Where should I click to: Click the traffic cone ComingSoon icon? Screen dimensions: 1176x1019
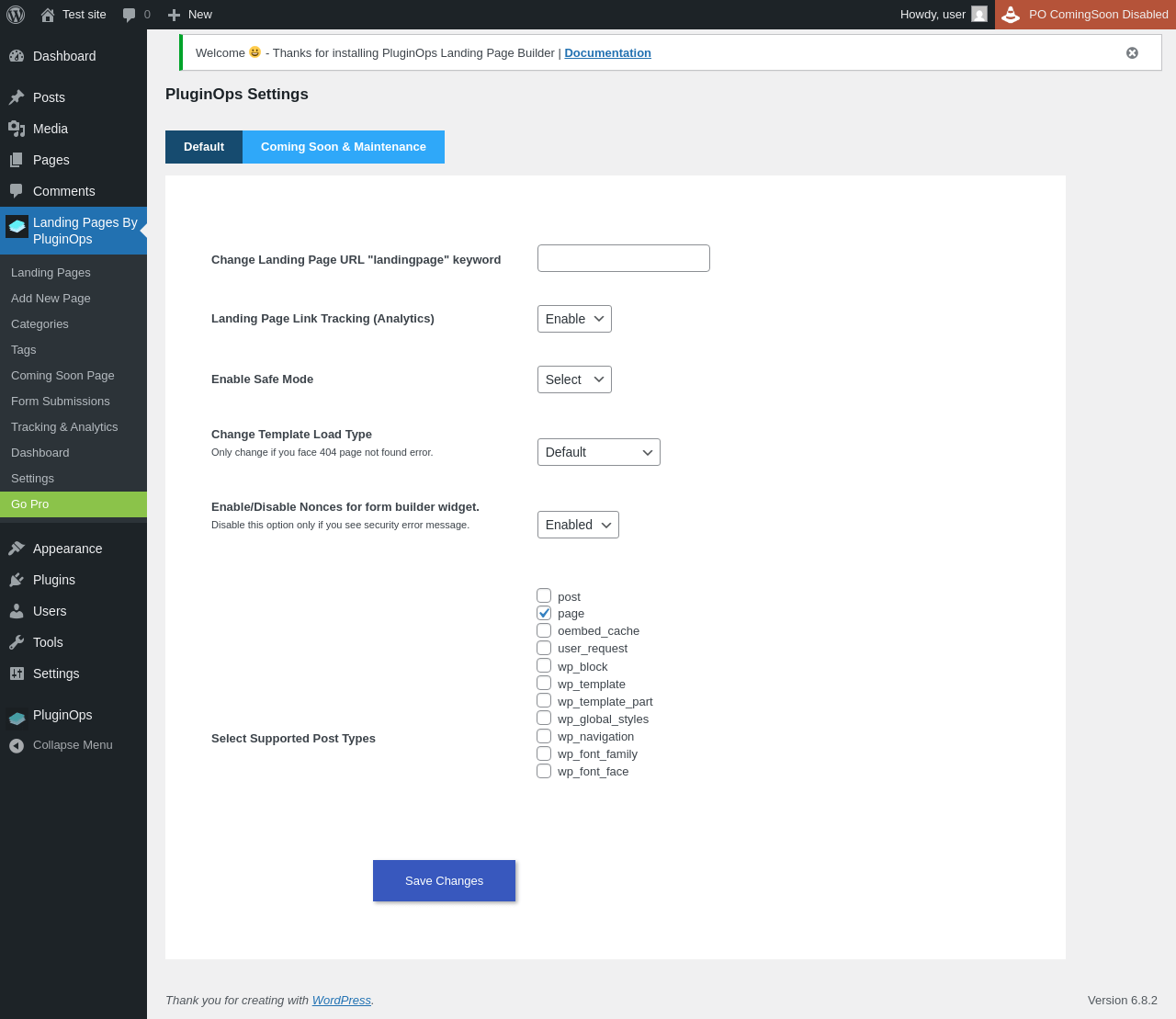pos(1011,15)
